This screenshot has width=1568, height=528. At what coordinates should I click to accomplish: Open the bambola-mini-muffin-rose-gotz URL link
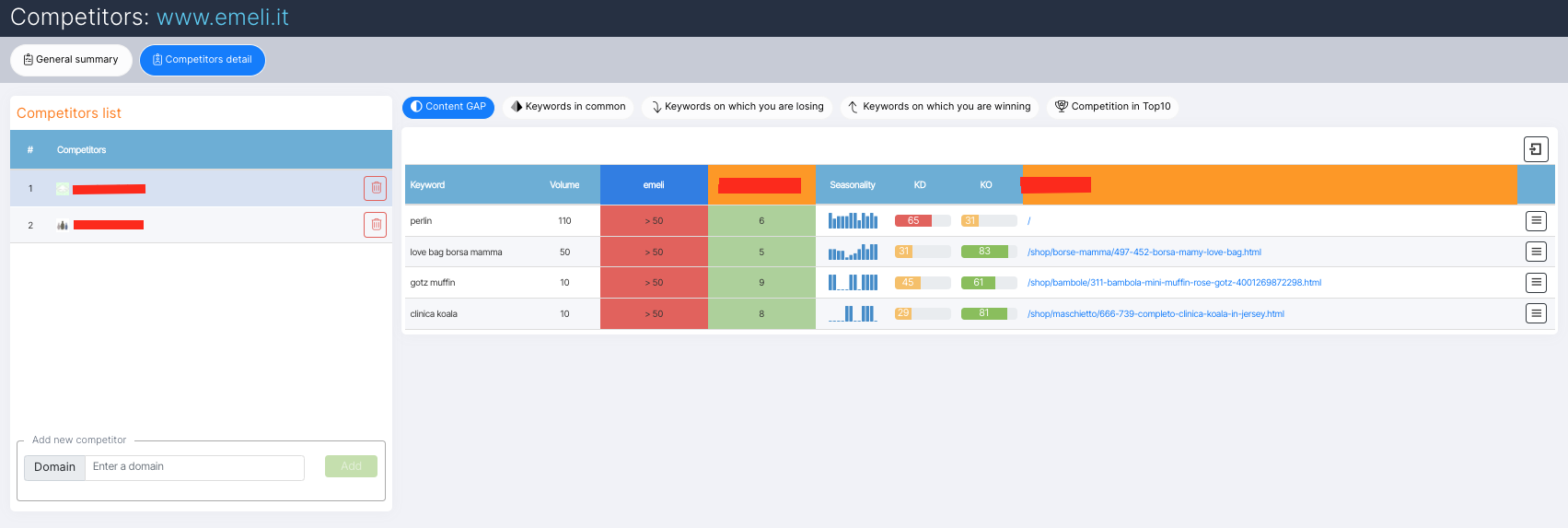1174,283
